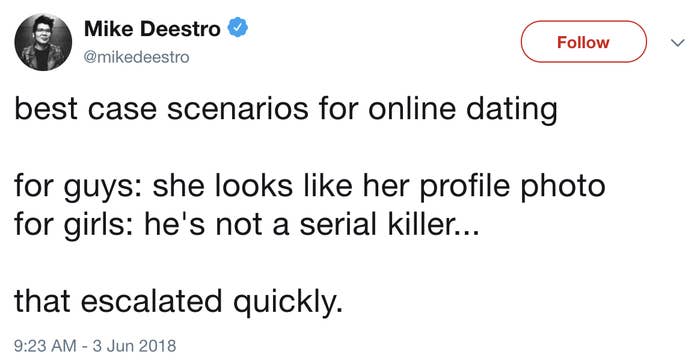Click the words 'online dating'
The width and height of the screenshot is (700, 360).
463,109
